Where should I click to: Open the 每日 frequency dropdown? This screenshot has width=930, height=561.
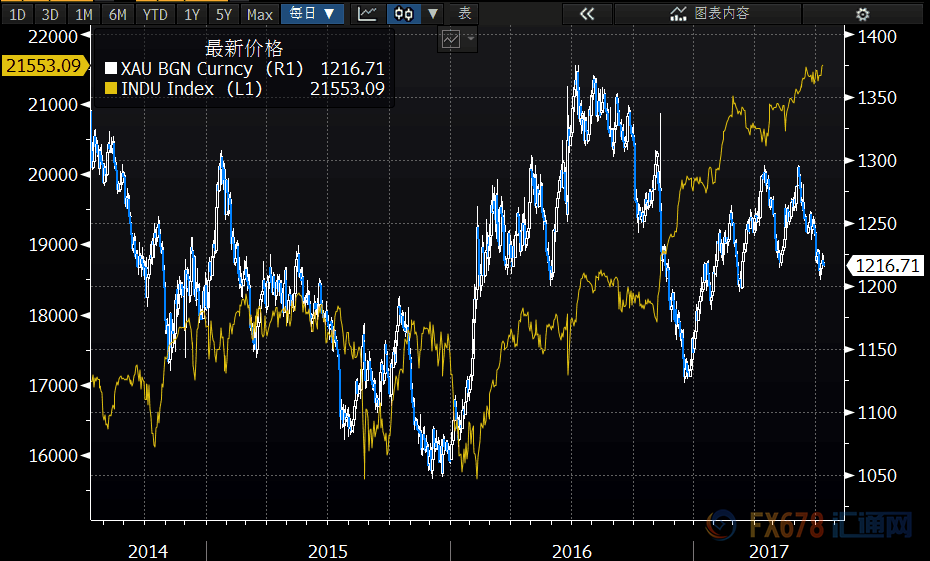(313, 14)
